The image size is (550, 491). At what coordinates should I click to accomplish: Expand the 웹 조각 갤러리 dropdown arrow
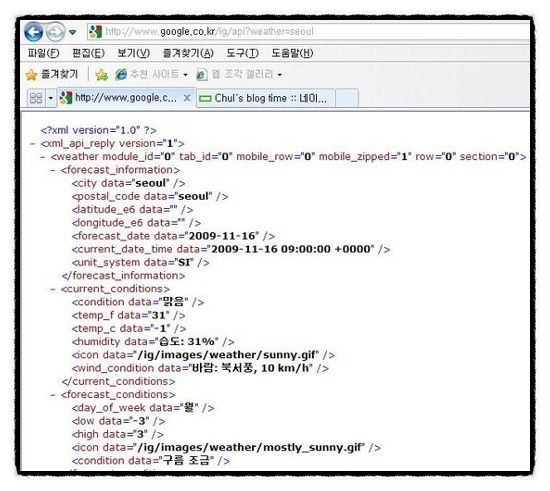pos(280,75)
